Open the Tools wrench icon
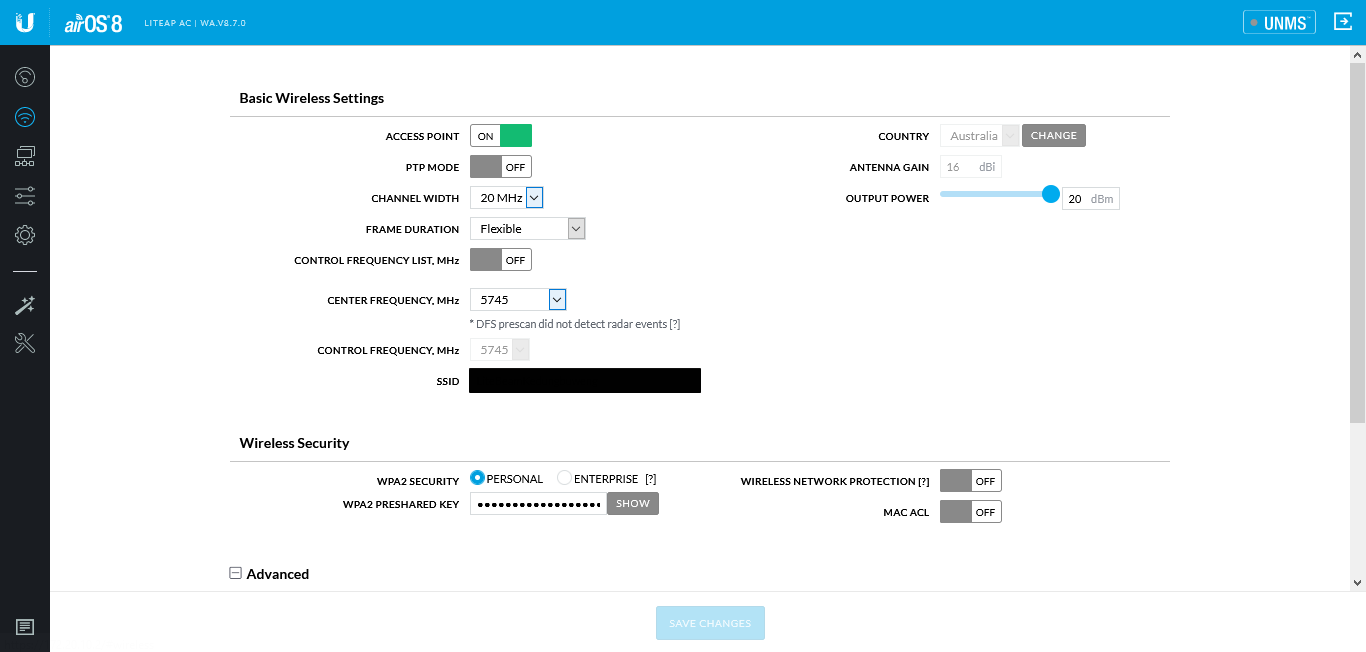The height and width of the screenshot is (652, 1366). [x=25, y=344]
